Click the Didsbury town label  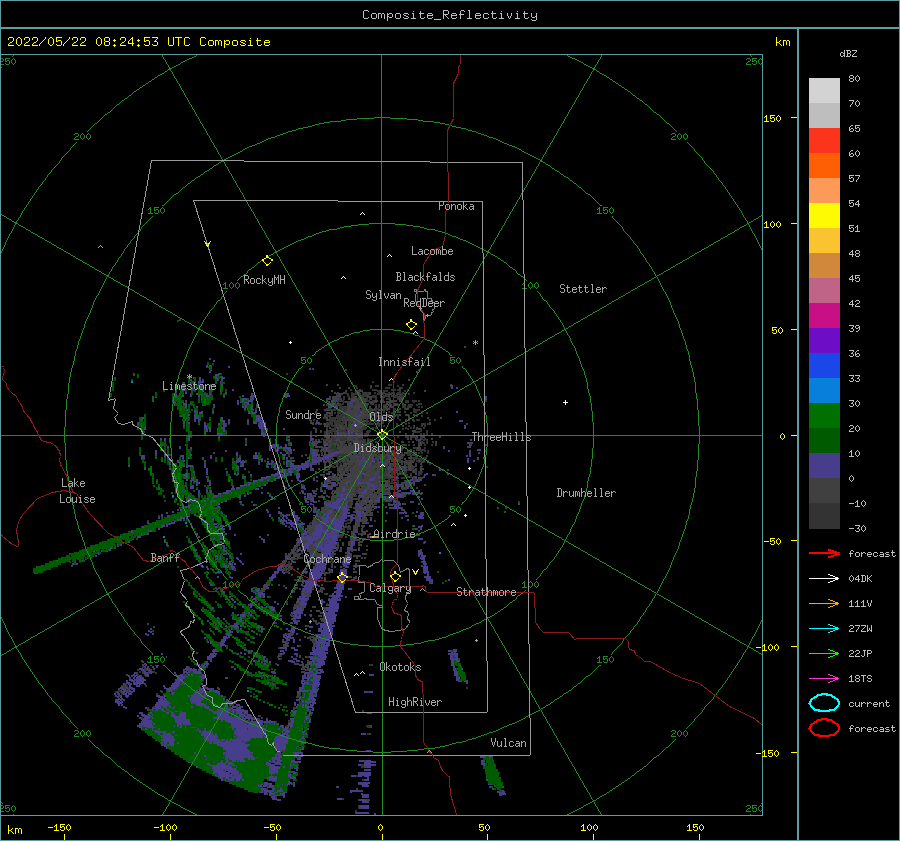(x=377, y=448)
